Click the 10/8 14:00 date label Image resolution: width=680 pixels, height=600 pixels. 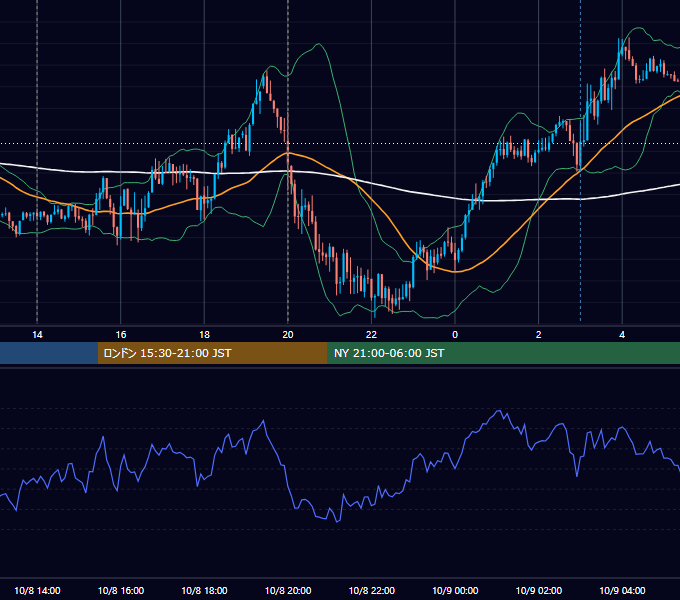37,590
